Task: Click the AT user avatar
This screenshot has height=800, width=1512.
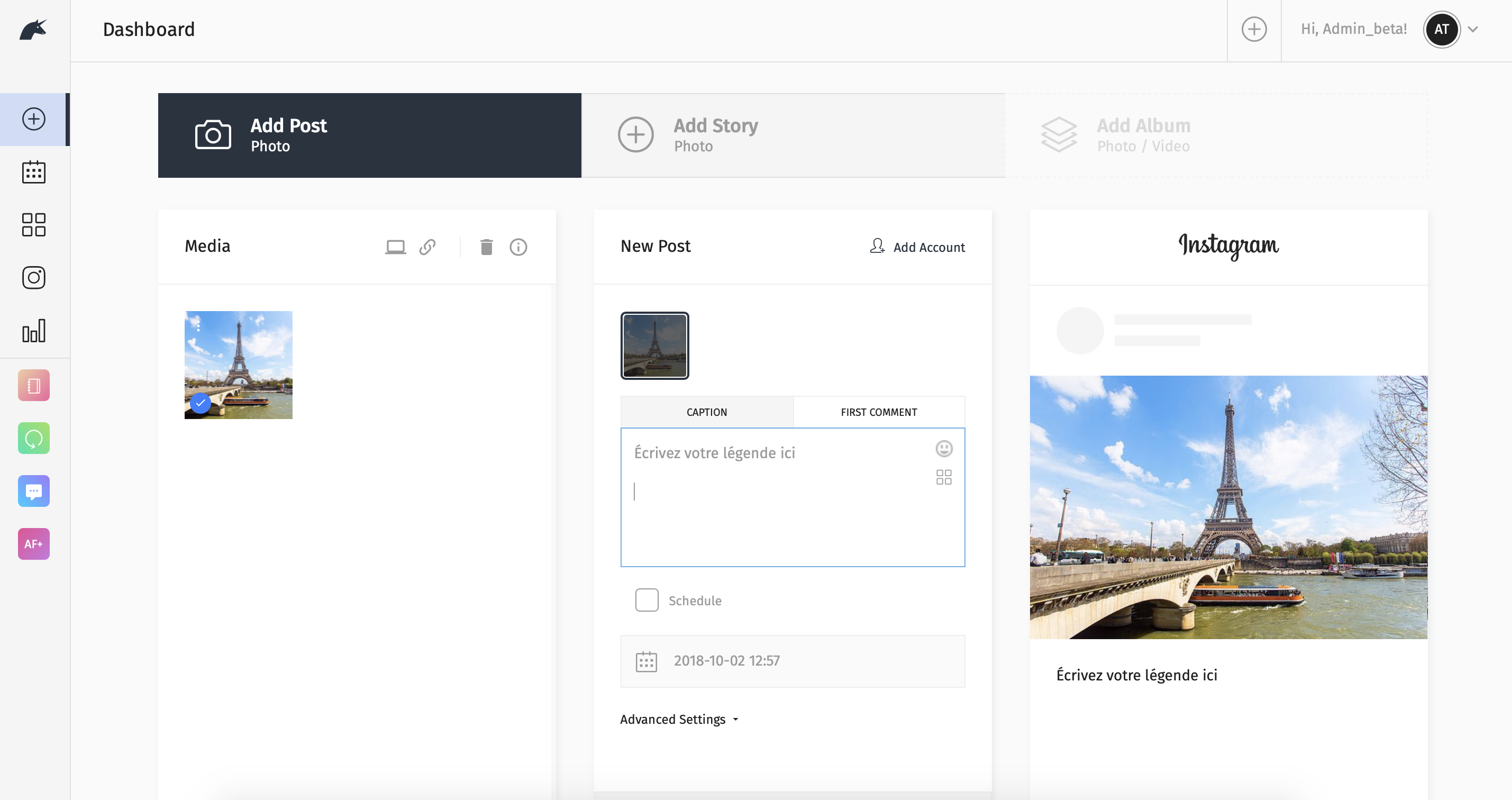Action: pyautogui.click(x=1442, y=29)
